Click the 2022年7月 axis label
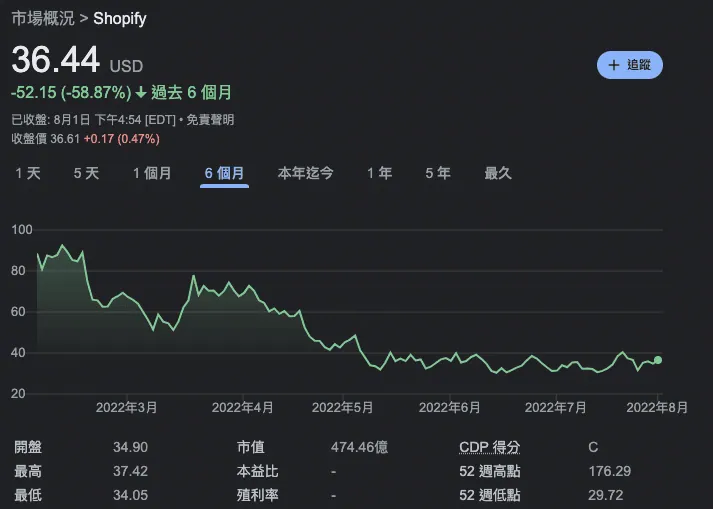The image size is (713, 509). 556,407
